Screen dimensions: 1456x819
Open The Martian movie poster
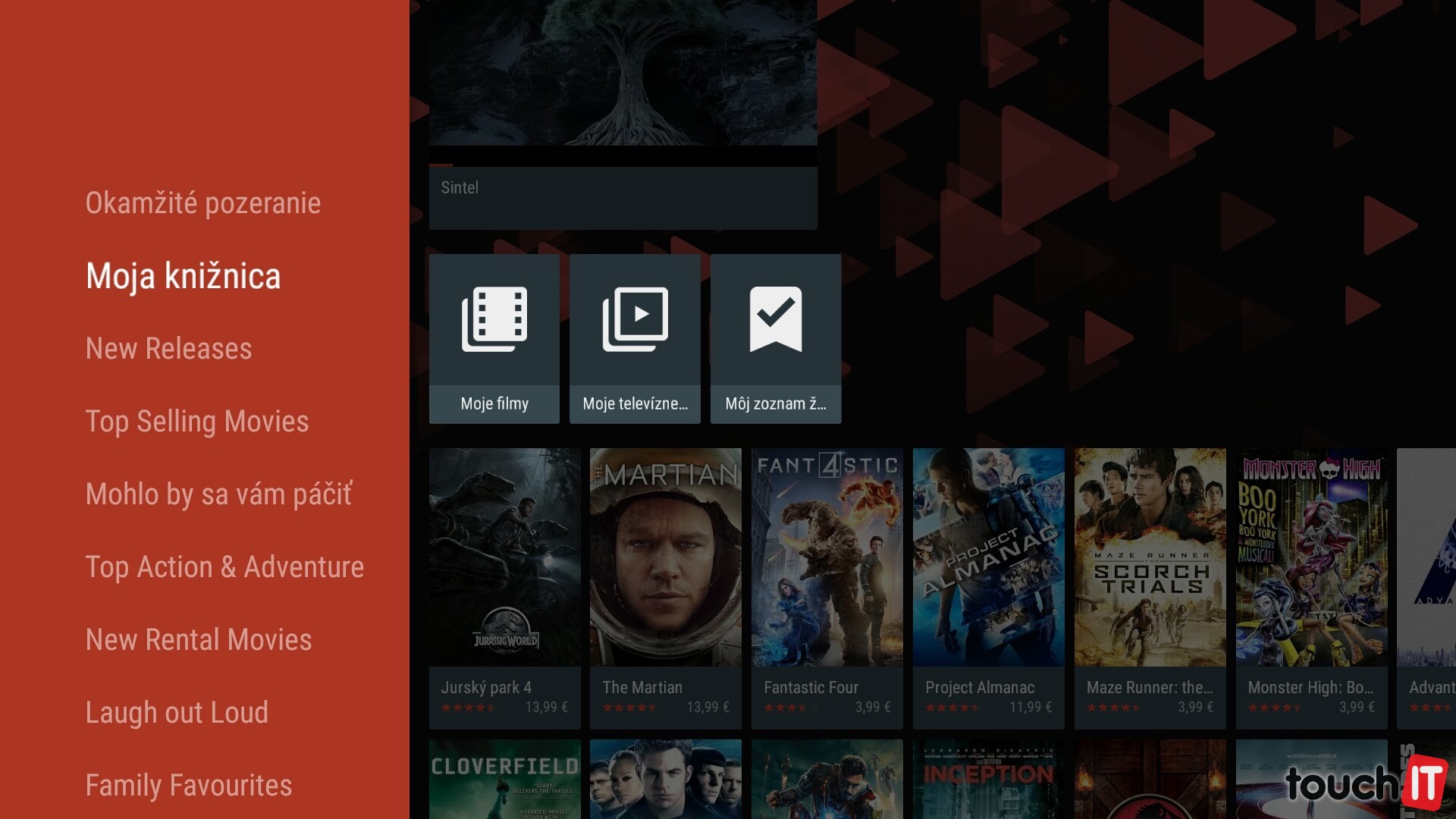tap(665, 557)
